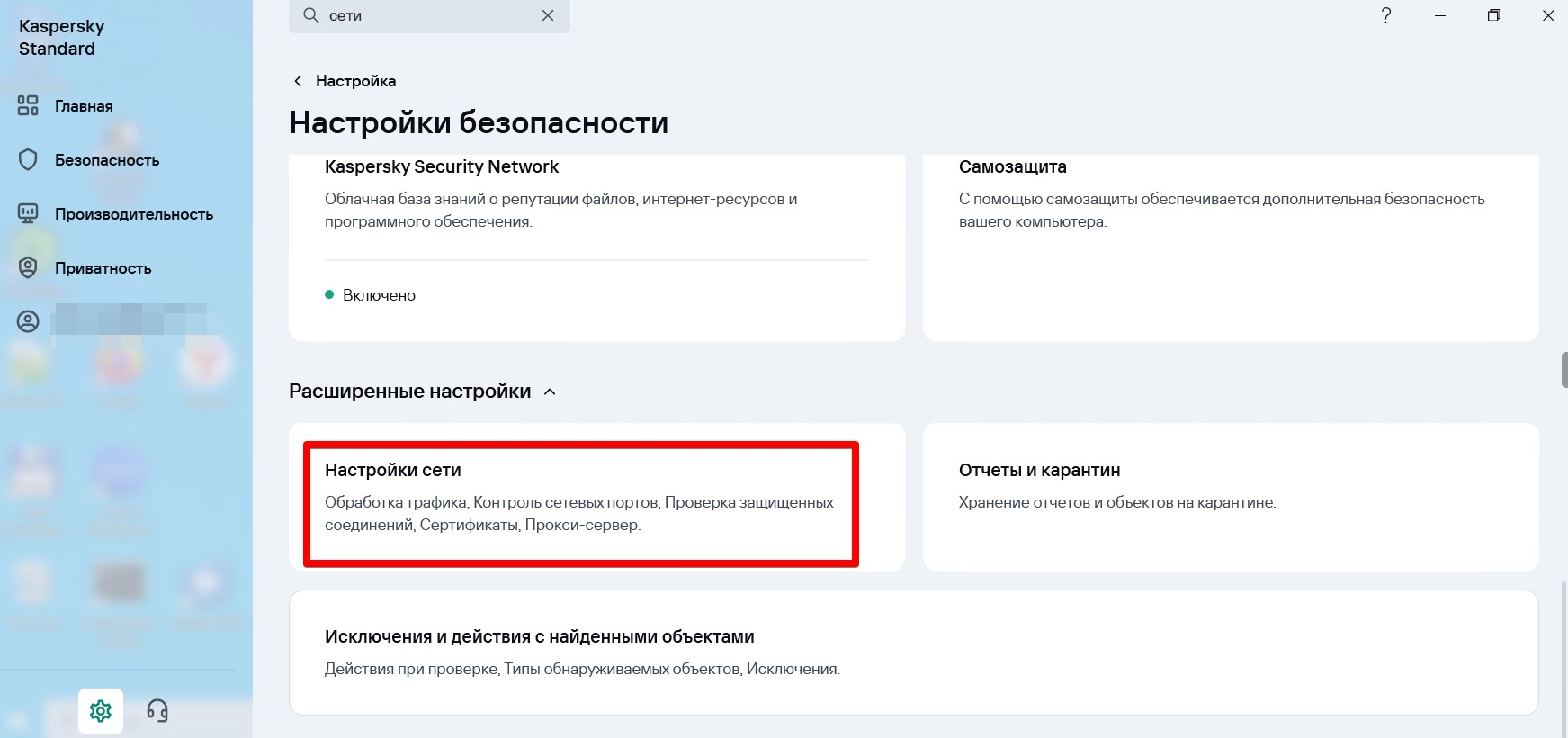Viewport: 1568px width, 738px height.
Task: Clear the search field with X
Action: (x=548, y=15)
